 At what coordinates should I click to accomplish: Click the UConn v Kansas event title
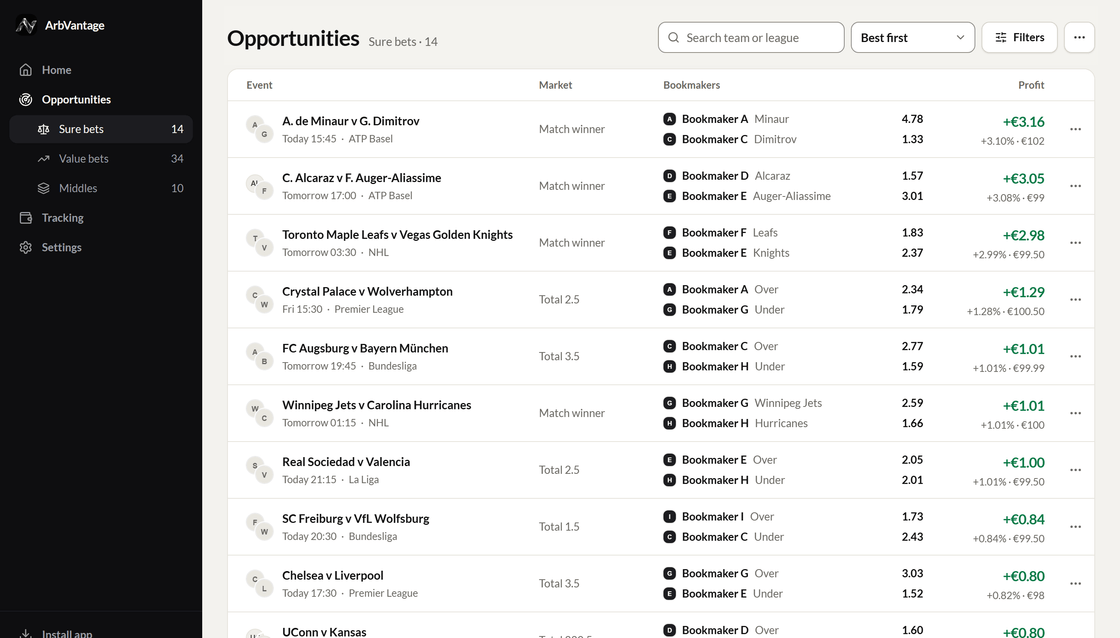point(324,632)
